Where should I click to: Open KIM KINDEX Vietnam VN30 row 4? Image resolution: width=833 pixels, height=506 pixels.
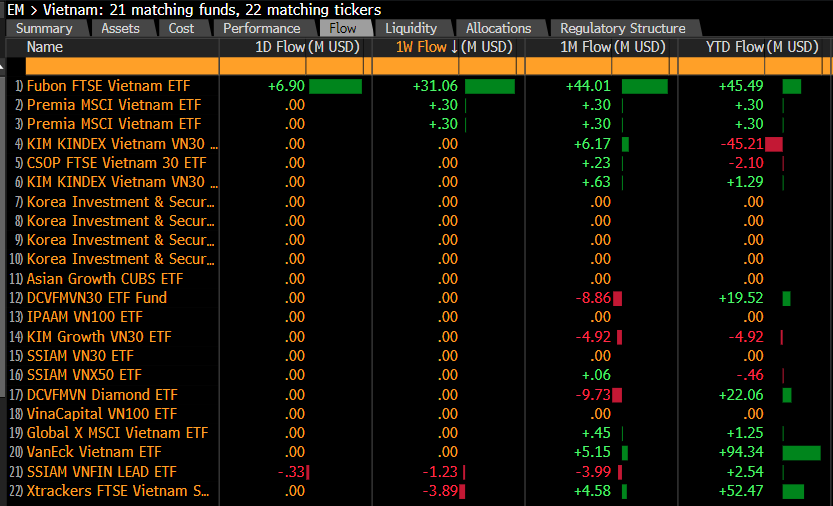tap(122, 144)
